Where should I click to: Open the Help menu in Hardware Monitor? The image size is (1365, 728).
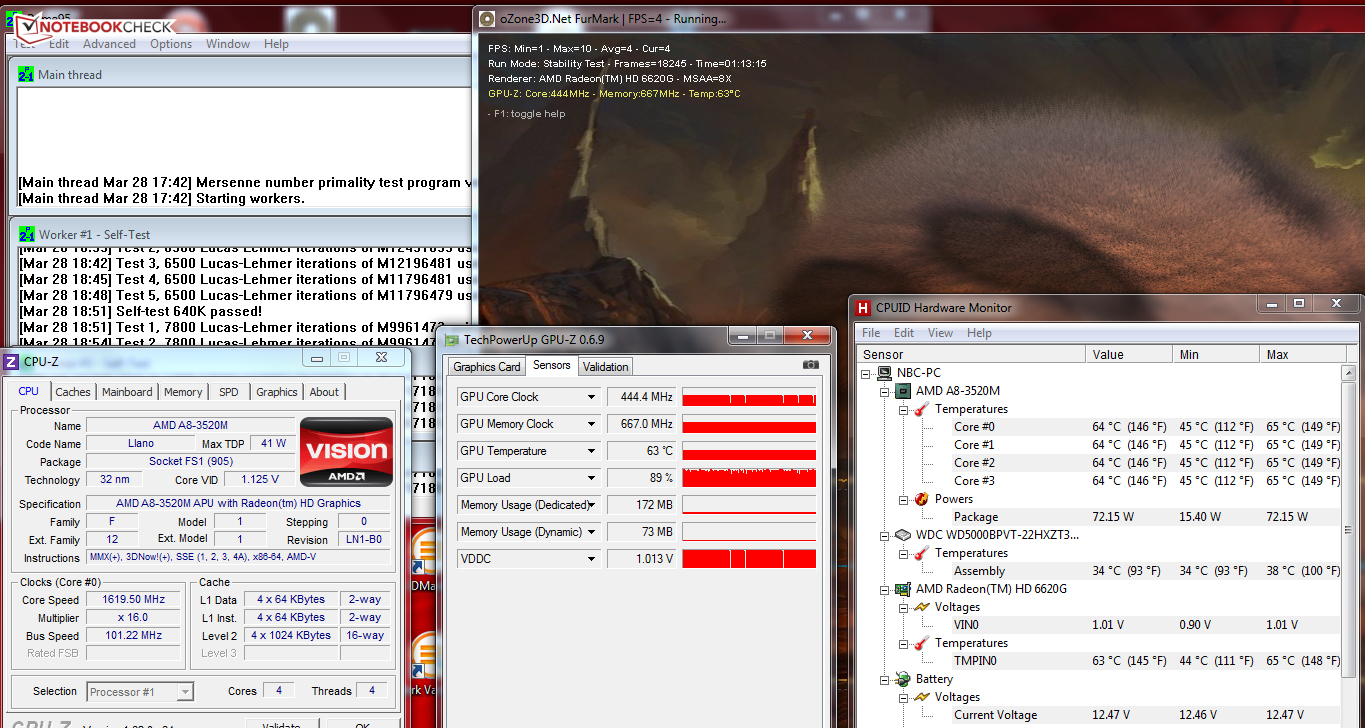[x=979, y=333]
